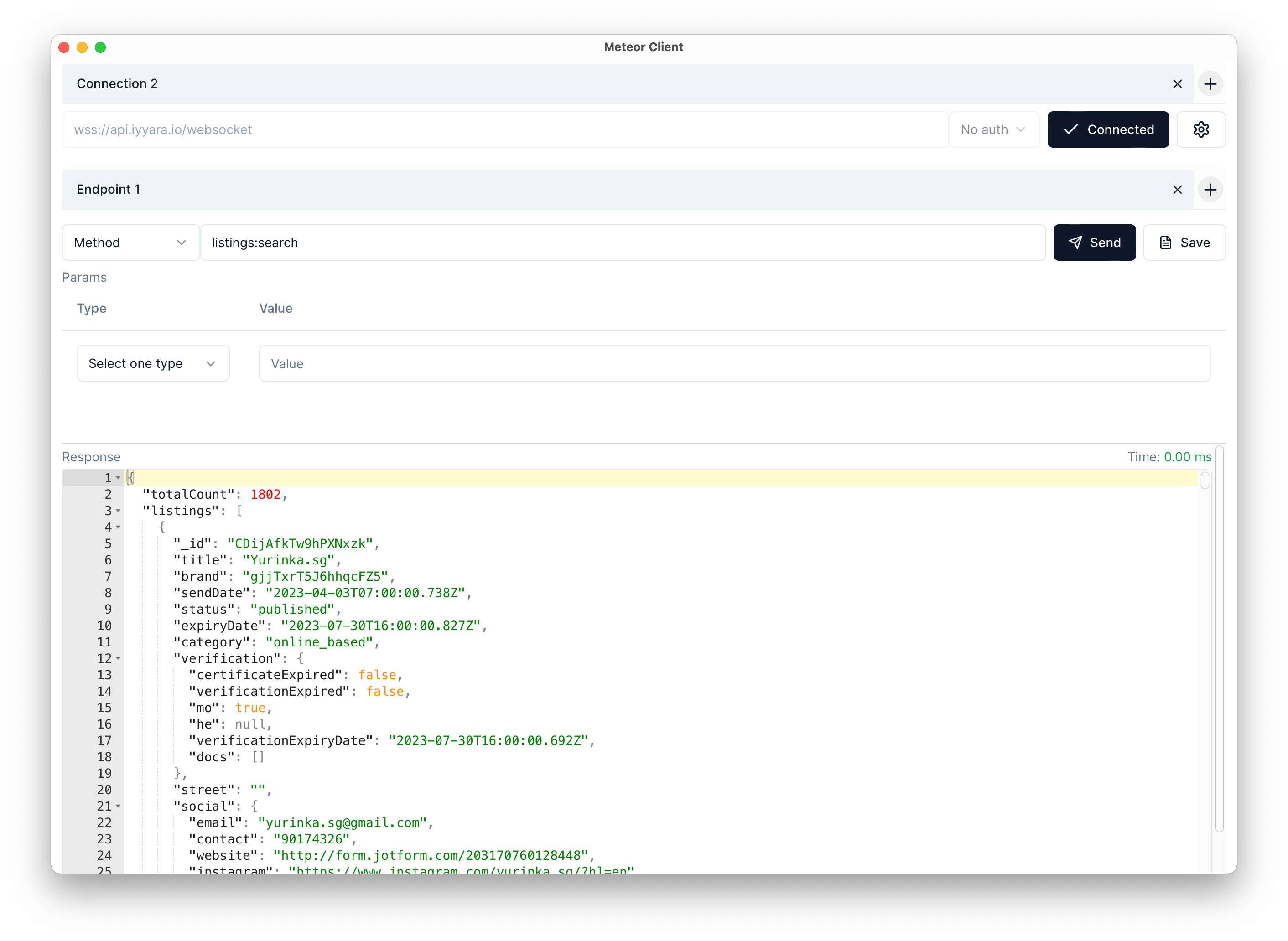Click the Send arrow icon

1075,242
